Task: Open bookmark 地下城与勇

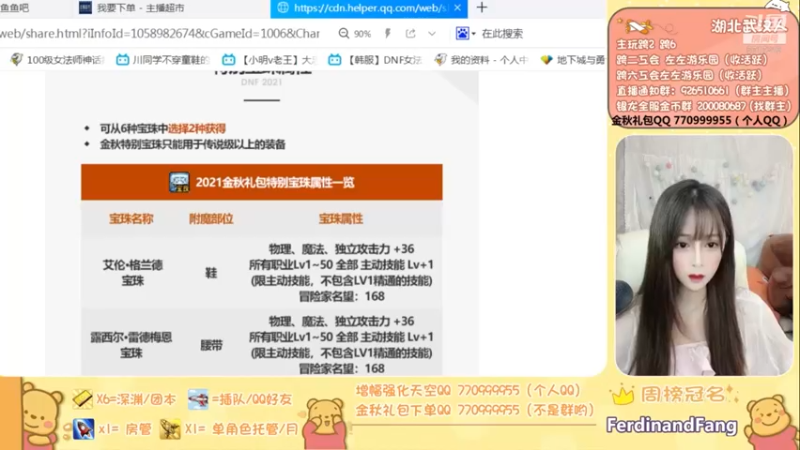Action: pos(573,60)
